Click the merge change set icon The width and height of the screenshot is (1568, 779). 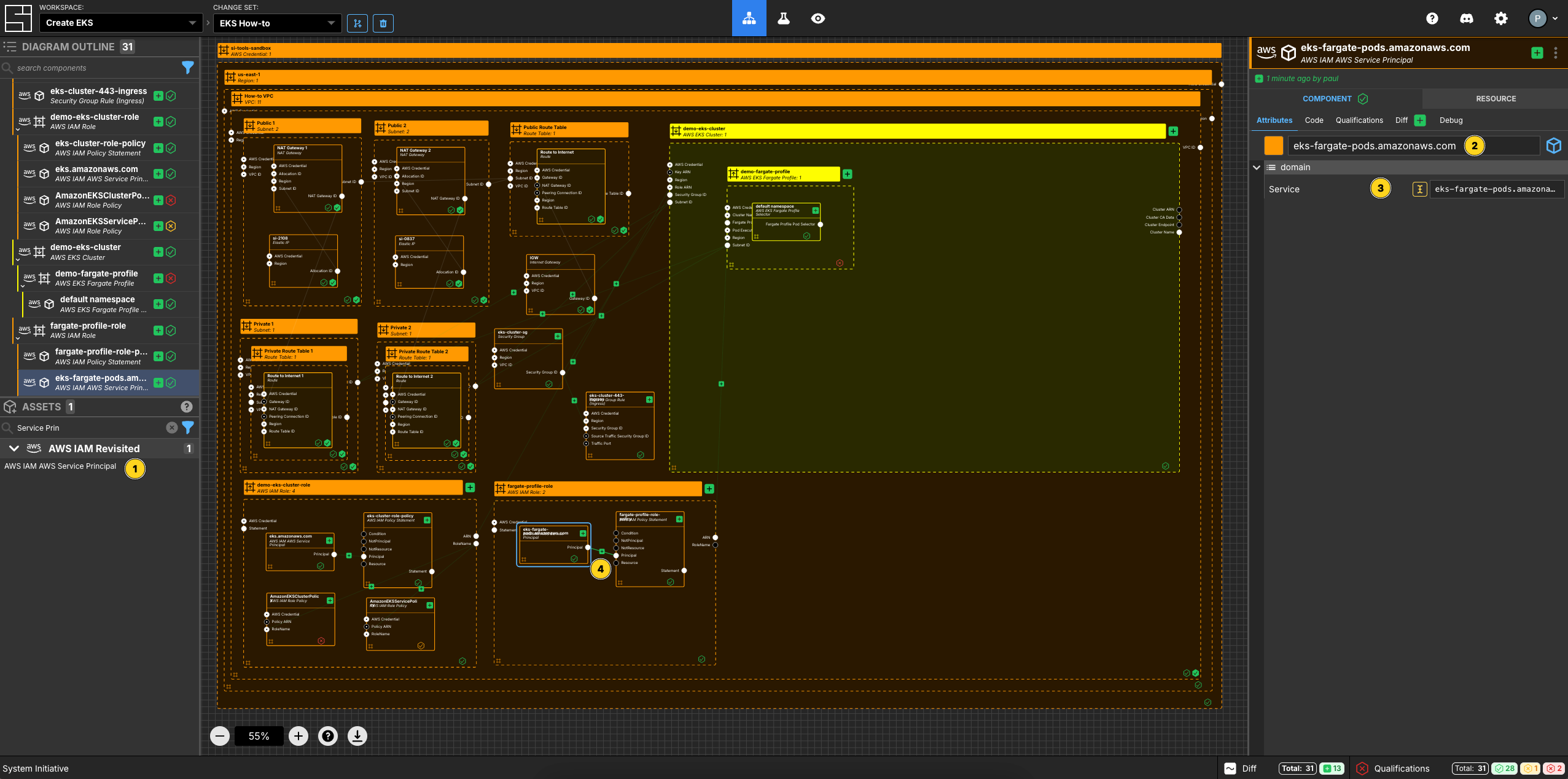pos(357,23)
